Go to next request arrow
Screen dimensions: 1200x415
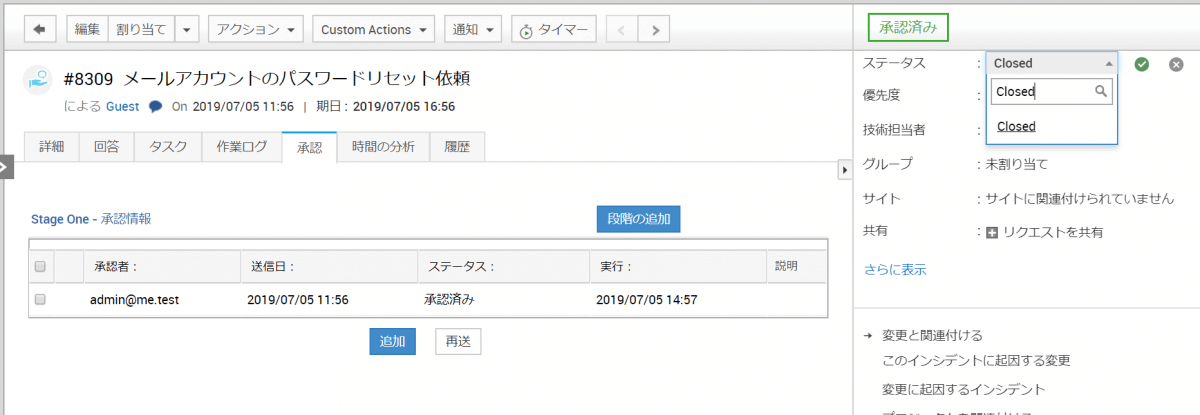pos(654,30)
